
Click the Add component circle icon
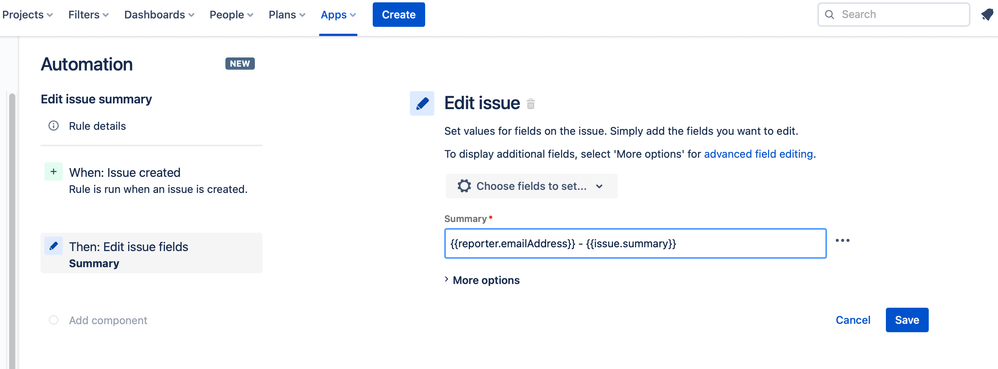tap(53, 320)
